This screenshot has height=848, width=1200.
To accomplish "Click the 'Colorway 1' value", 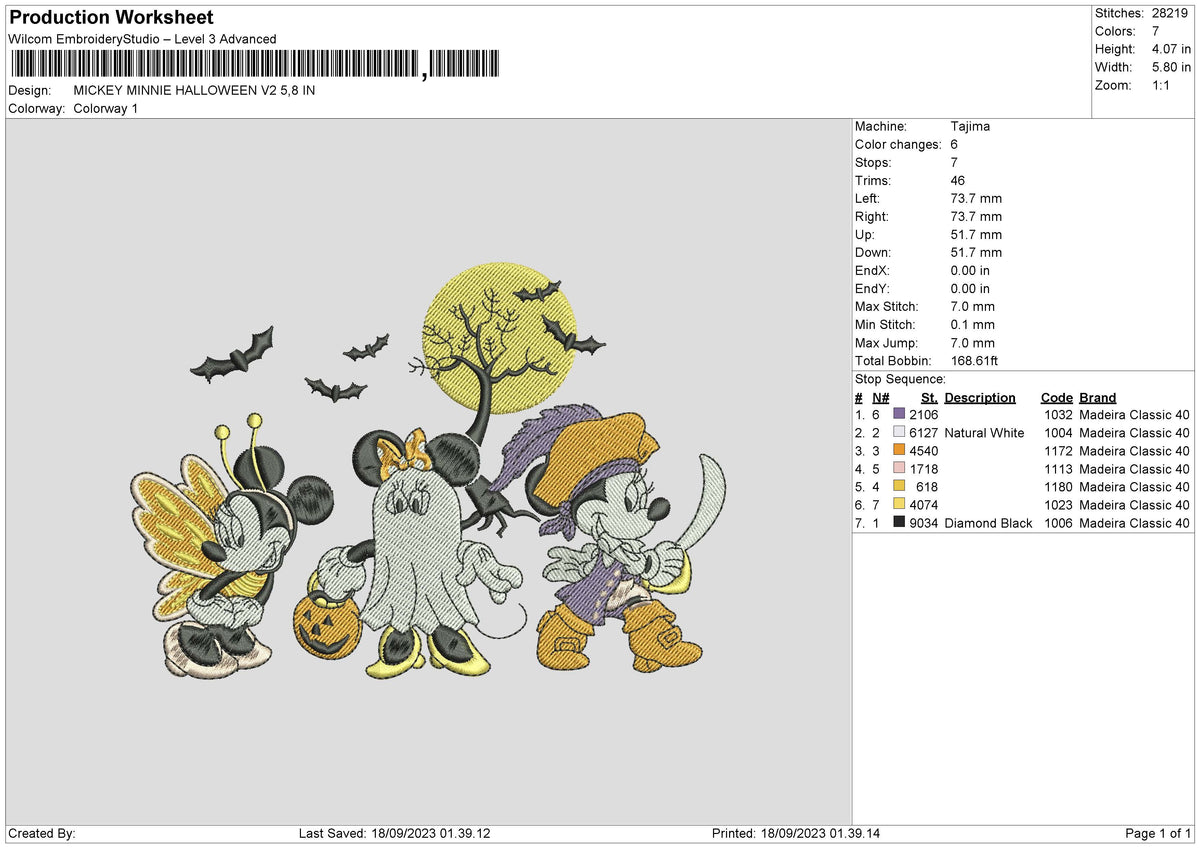I will click(106, 108).
